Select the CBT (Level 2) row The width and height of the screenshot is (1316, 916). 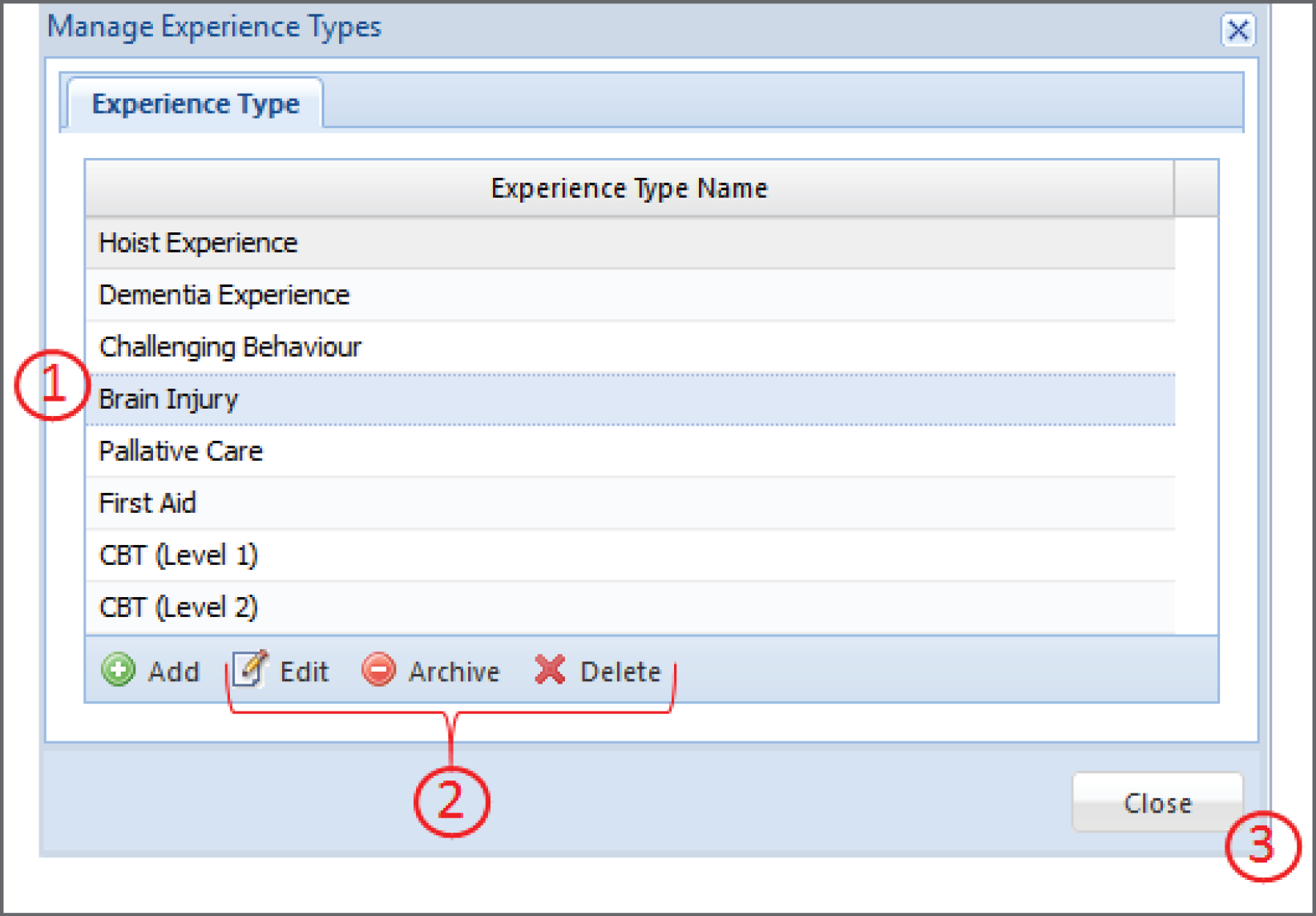tap(630, 607)
